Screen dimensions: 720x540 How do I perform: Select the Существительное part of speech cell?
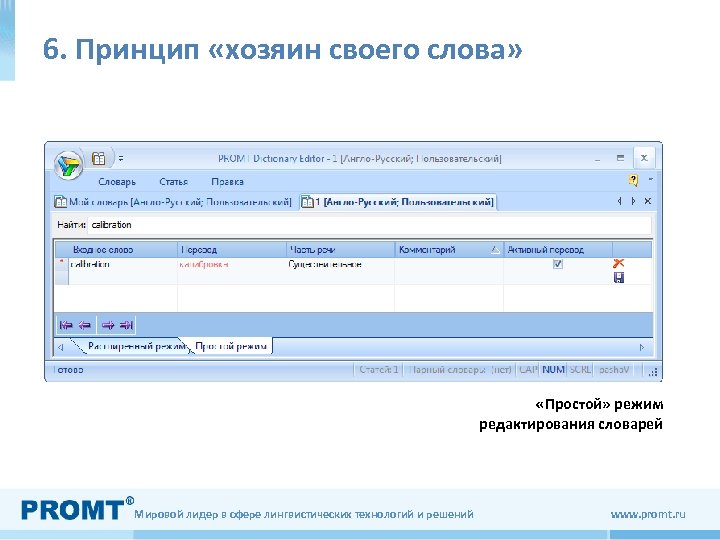[x=340, y=264]
